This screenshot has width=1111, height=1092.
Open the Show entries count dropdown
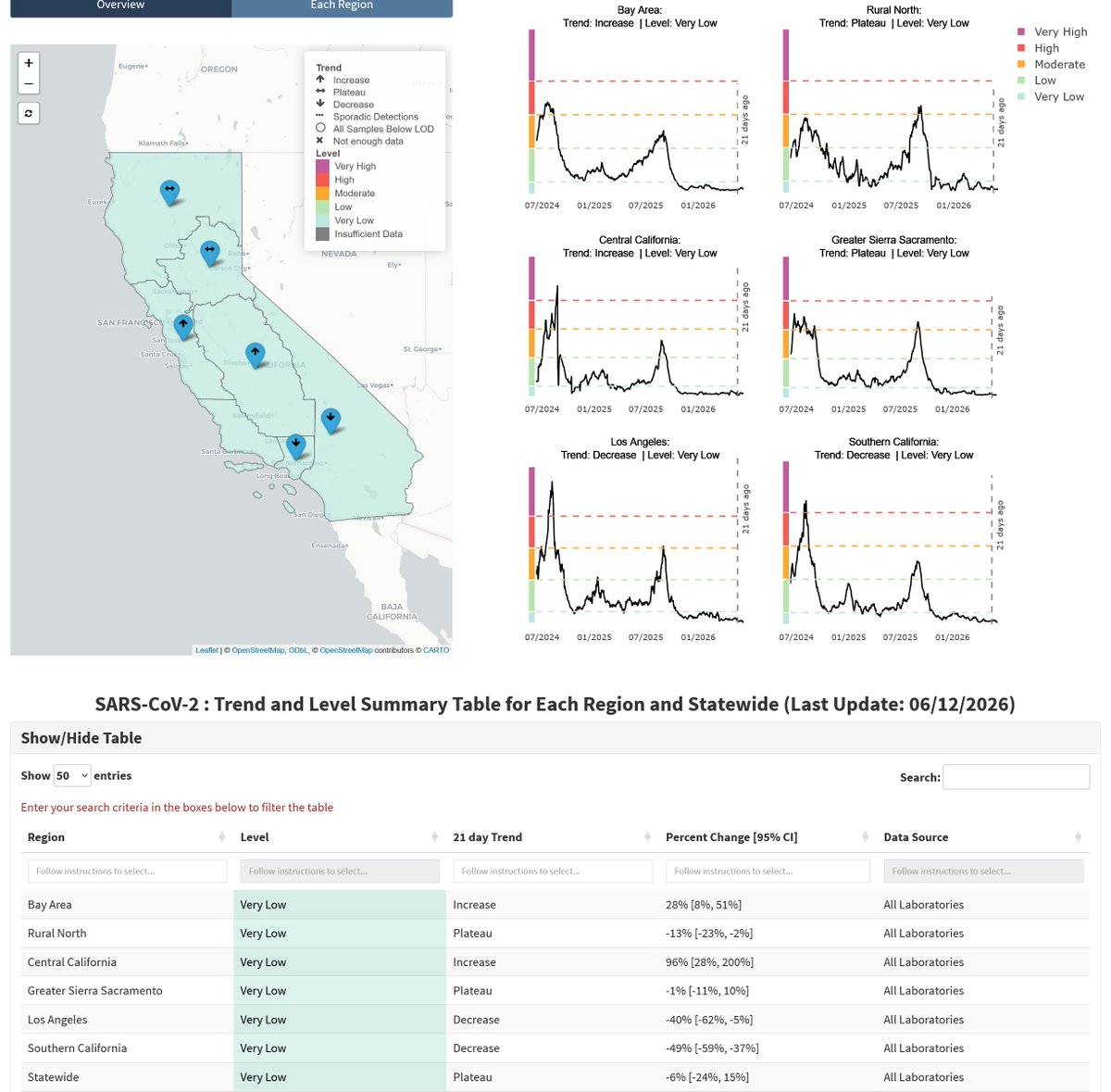(72, 776)
